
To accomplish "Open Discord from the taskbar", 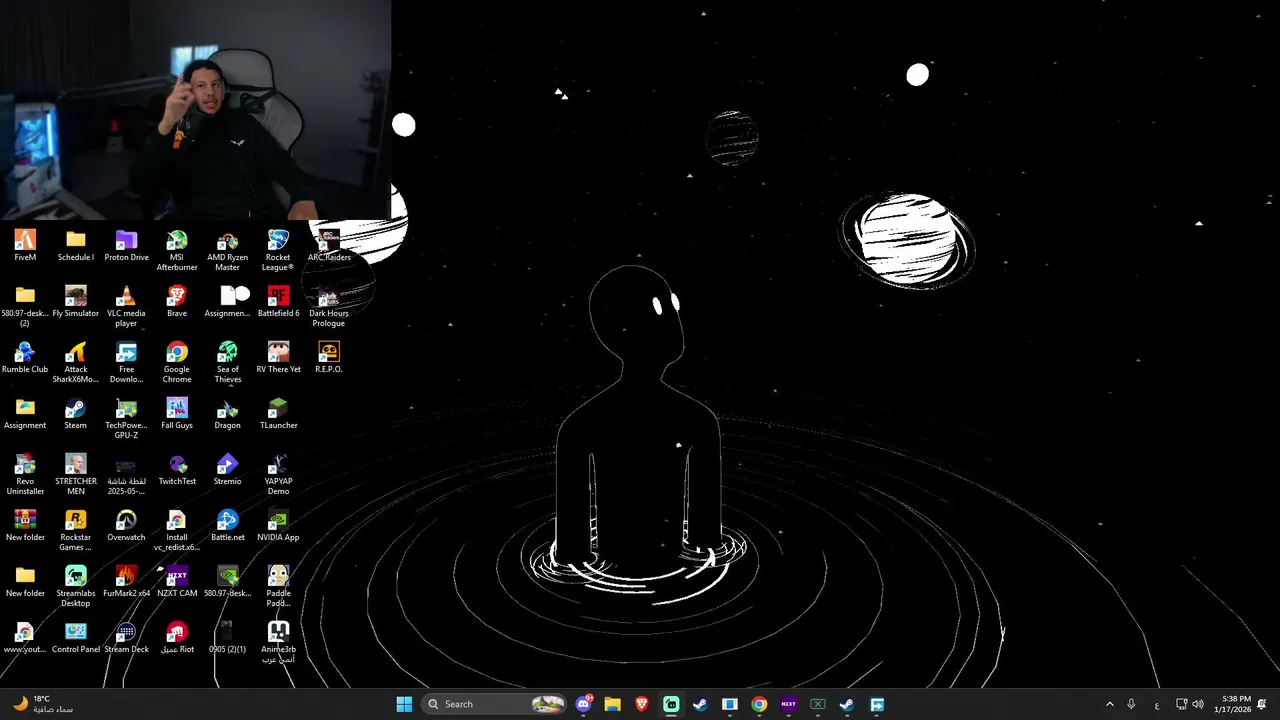I will pos(584,704).
